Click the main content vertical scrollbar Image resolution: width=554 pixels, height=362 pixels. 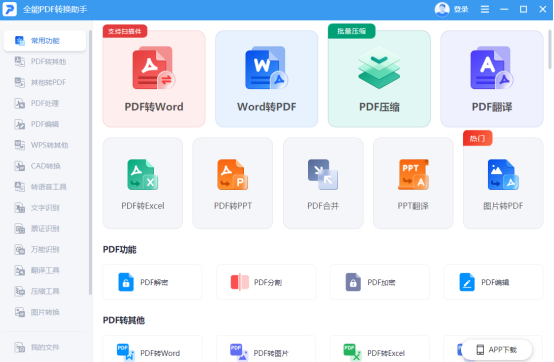(x=550, y=49)
